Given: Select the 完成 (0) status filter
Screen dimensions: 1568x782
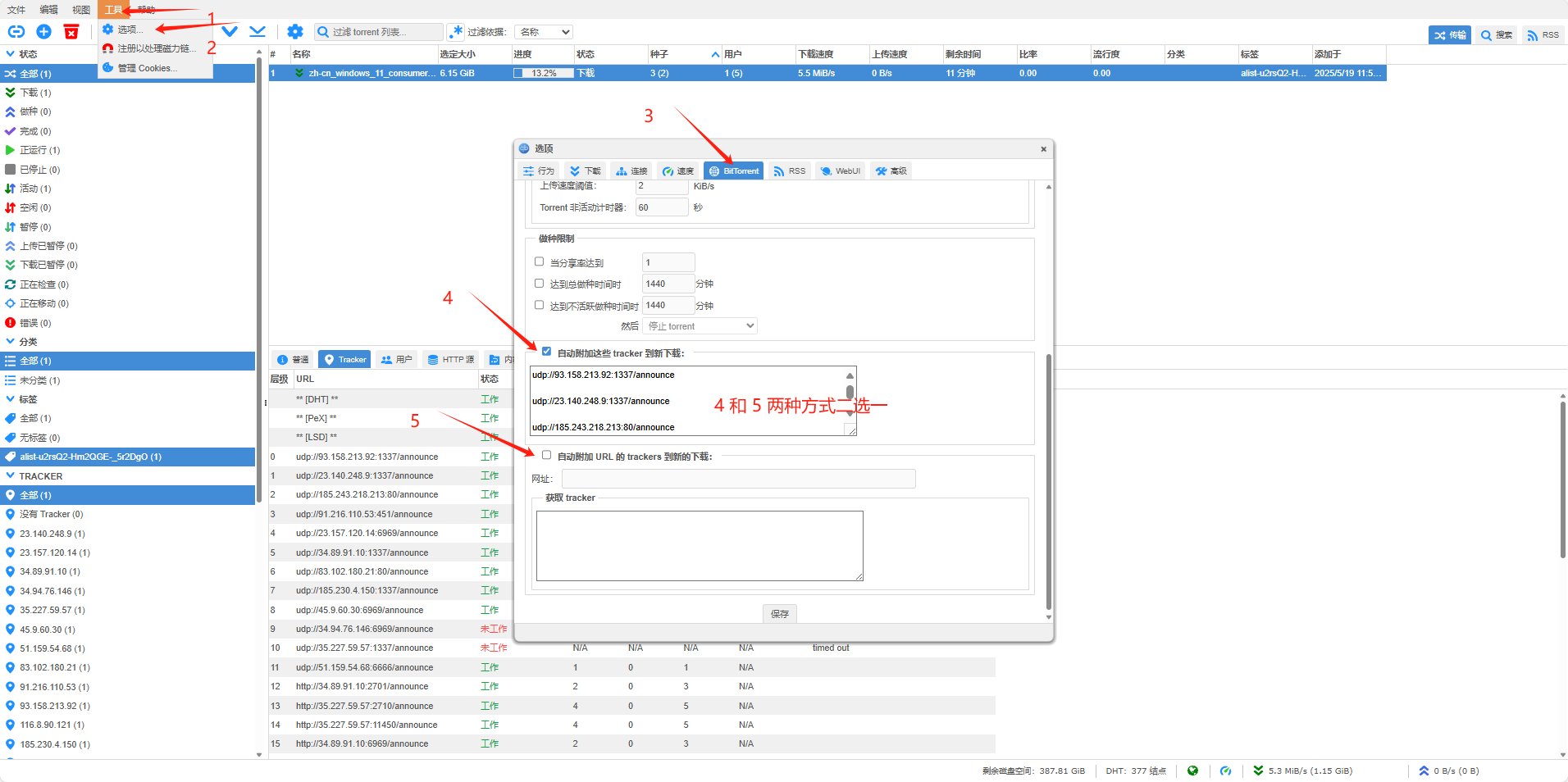Looking at the screenshot, I should pos(128,131).
